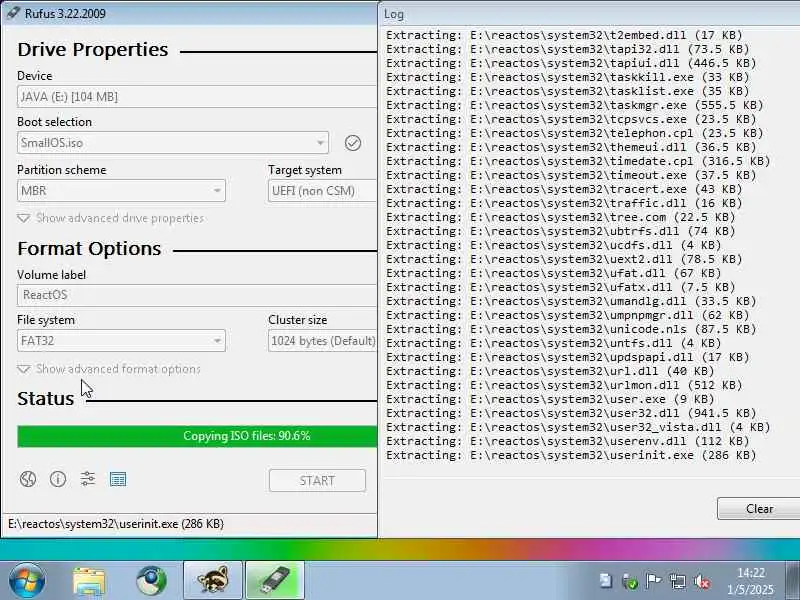800x600 pixels.
Task: Click log line for telephon.cpl (23.5 KB)
Action: pos(574,133)
